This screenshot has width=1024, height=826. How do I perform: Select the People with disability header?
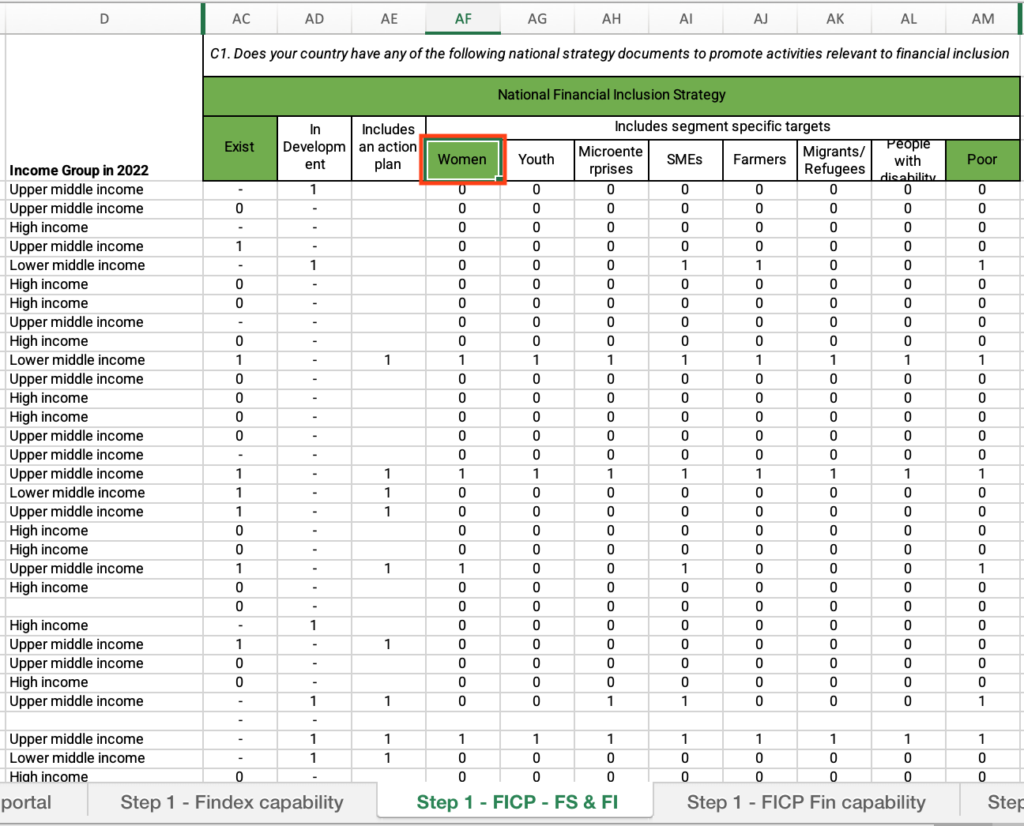pyautogui.click(x=908, y=160)
